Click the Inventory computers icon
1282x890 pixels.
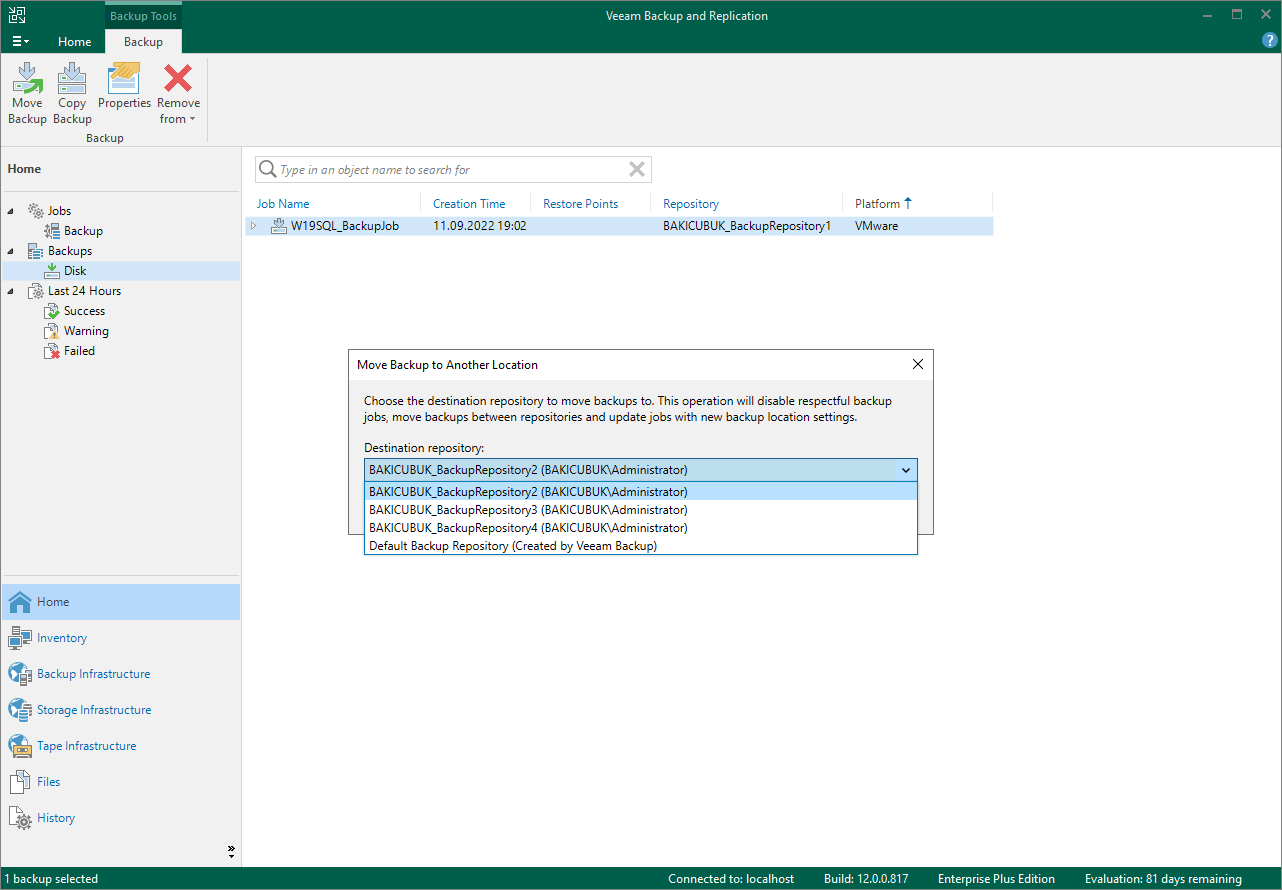pos(20,638)
